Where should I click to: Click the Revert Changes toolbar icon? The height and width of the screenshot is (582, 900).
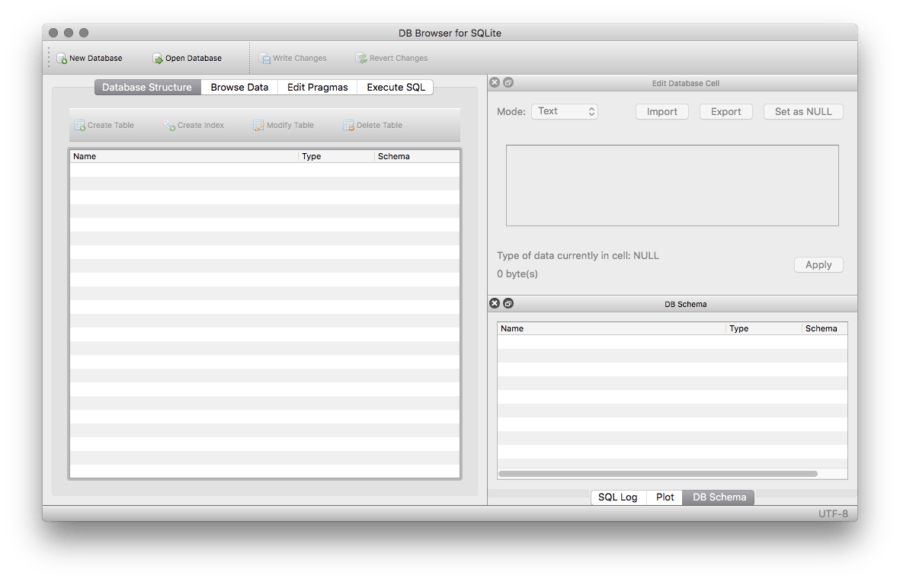tap(362, 59)
